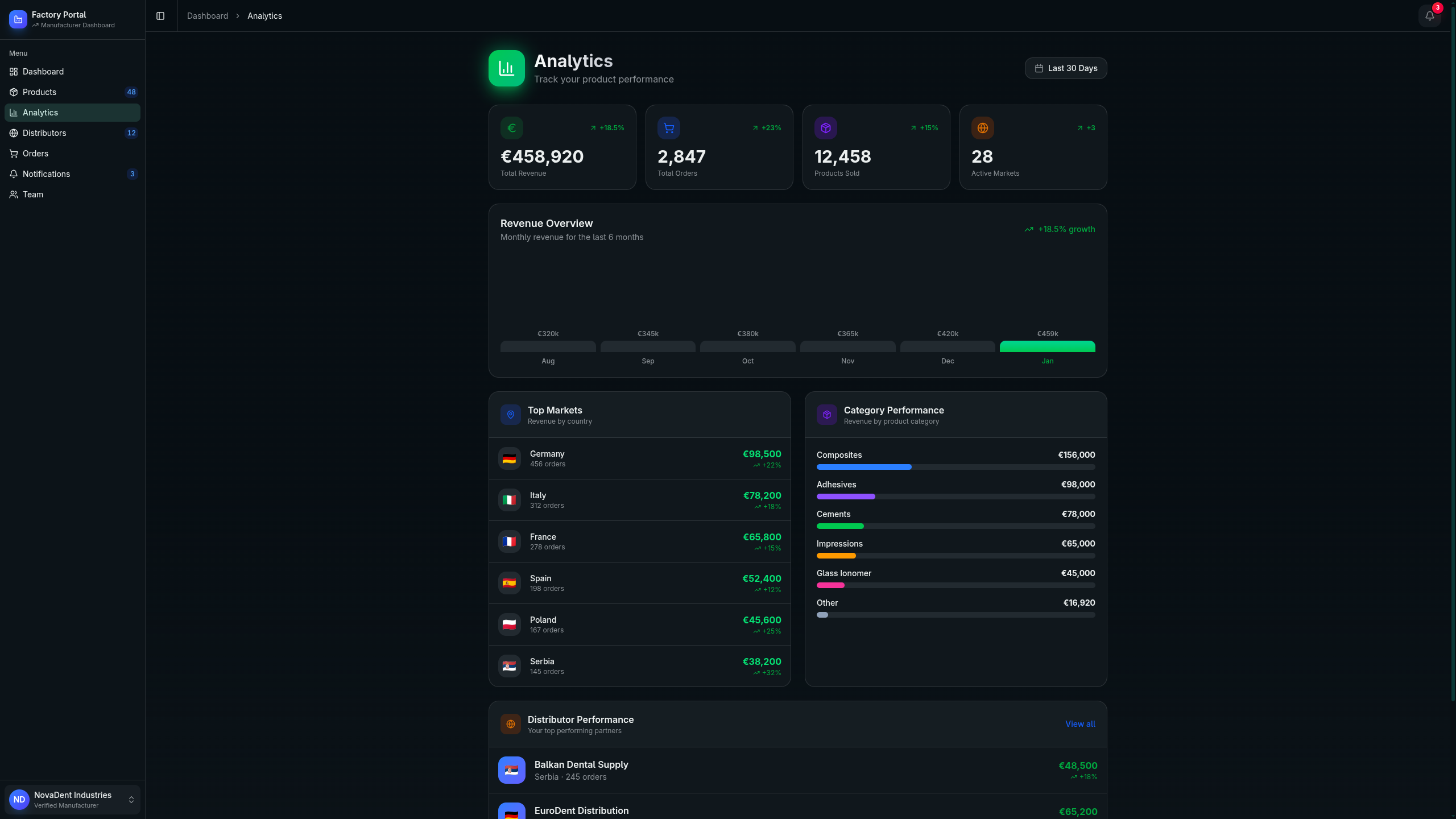The image size is (1456, 819).
Task: Expand the NovaDent Industries account switcher
Action: tap(72, 799)
